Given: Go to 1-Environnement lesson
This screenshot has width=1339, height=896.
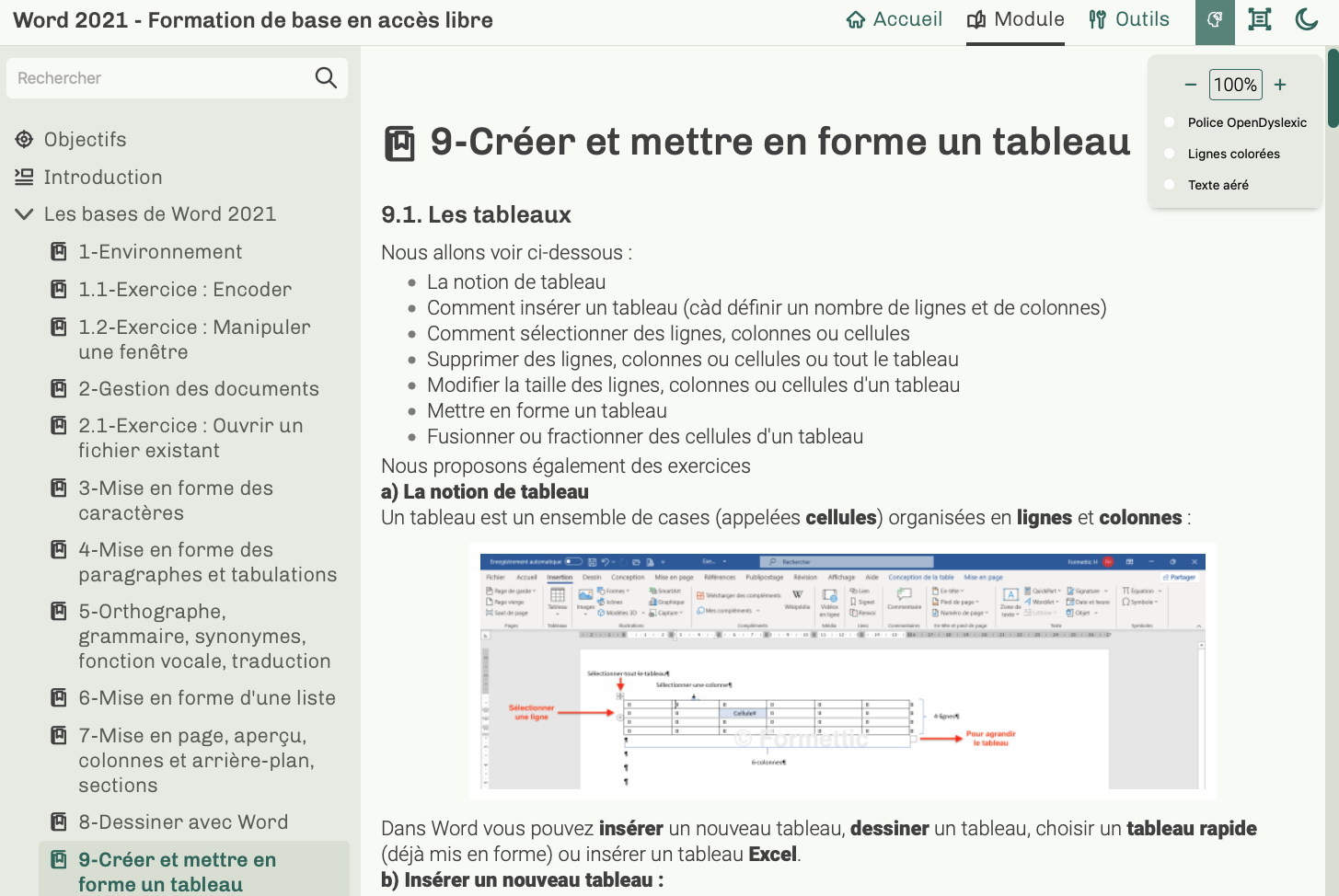Looking at the screenshot, I should (160, 252).
